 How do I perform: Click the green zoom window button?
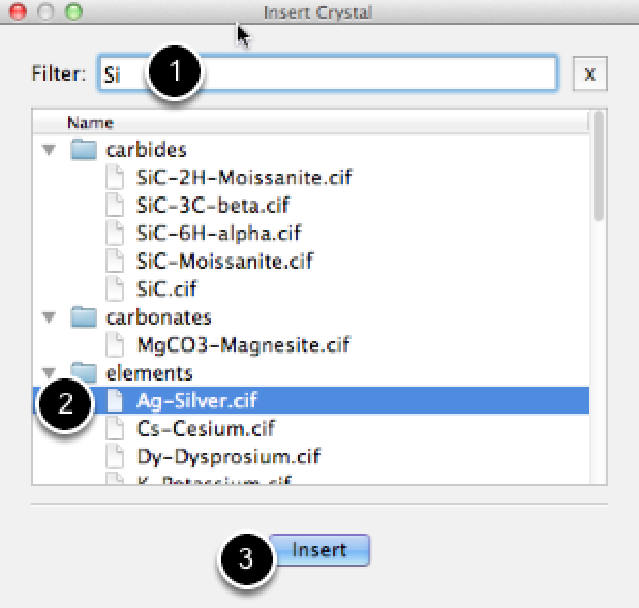pyautogui.click(x=72, y=13)
